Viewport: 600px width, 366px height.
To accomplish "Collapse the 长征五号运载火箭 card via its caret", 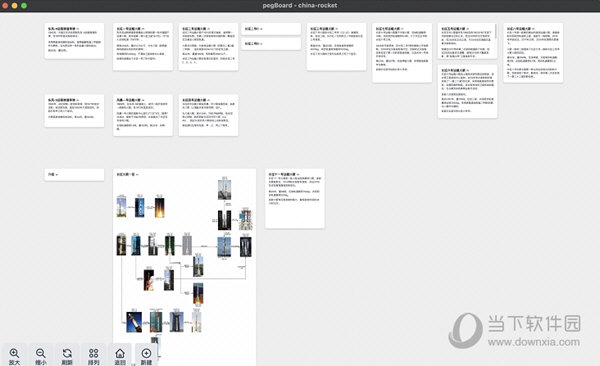I will pyautogui.click(x=468, y=29).
